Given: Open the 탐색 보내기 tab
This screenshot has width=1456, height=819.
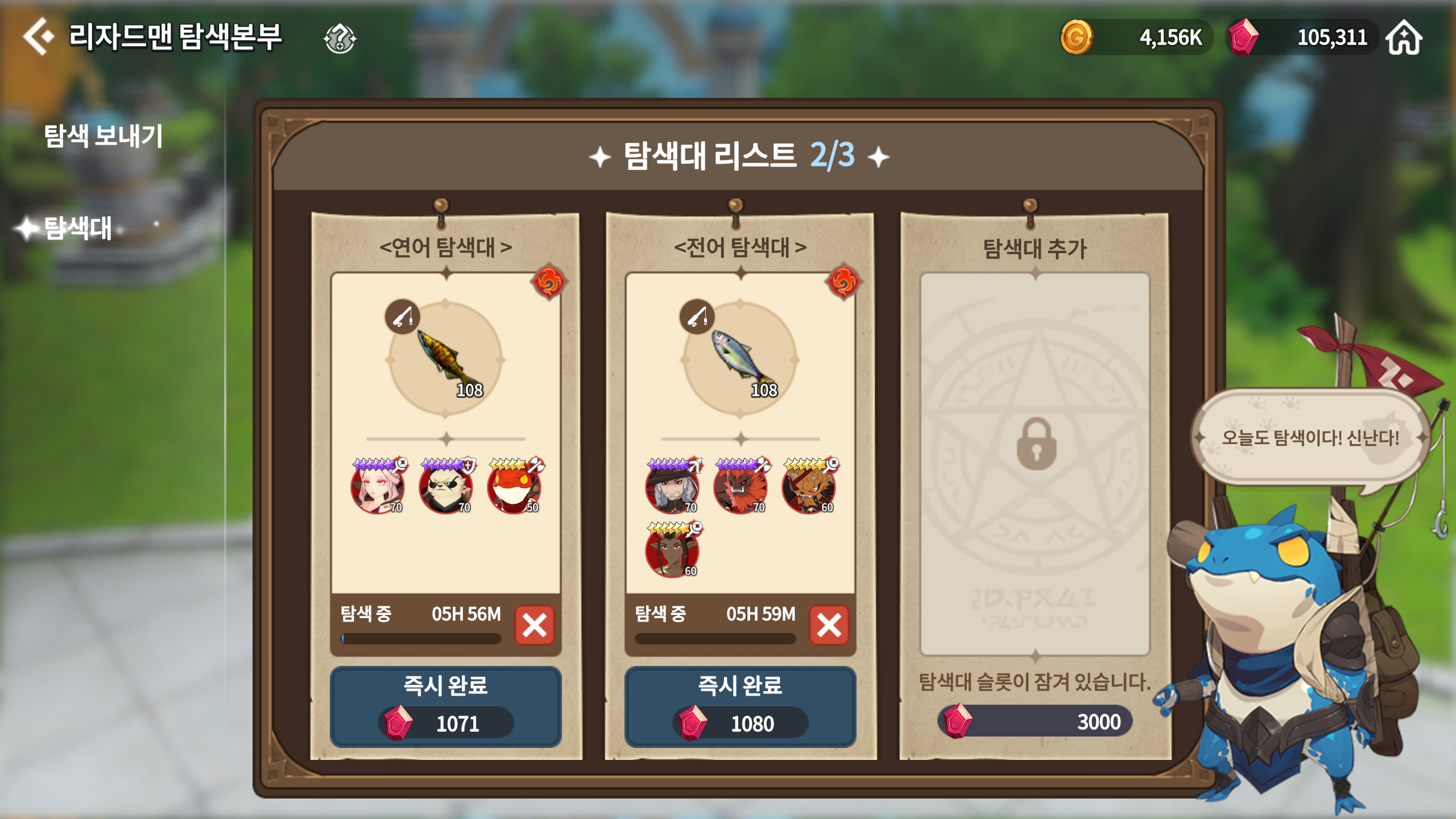Looking at the screenshot, I should click(x=104, y=136).
